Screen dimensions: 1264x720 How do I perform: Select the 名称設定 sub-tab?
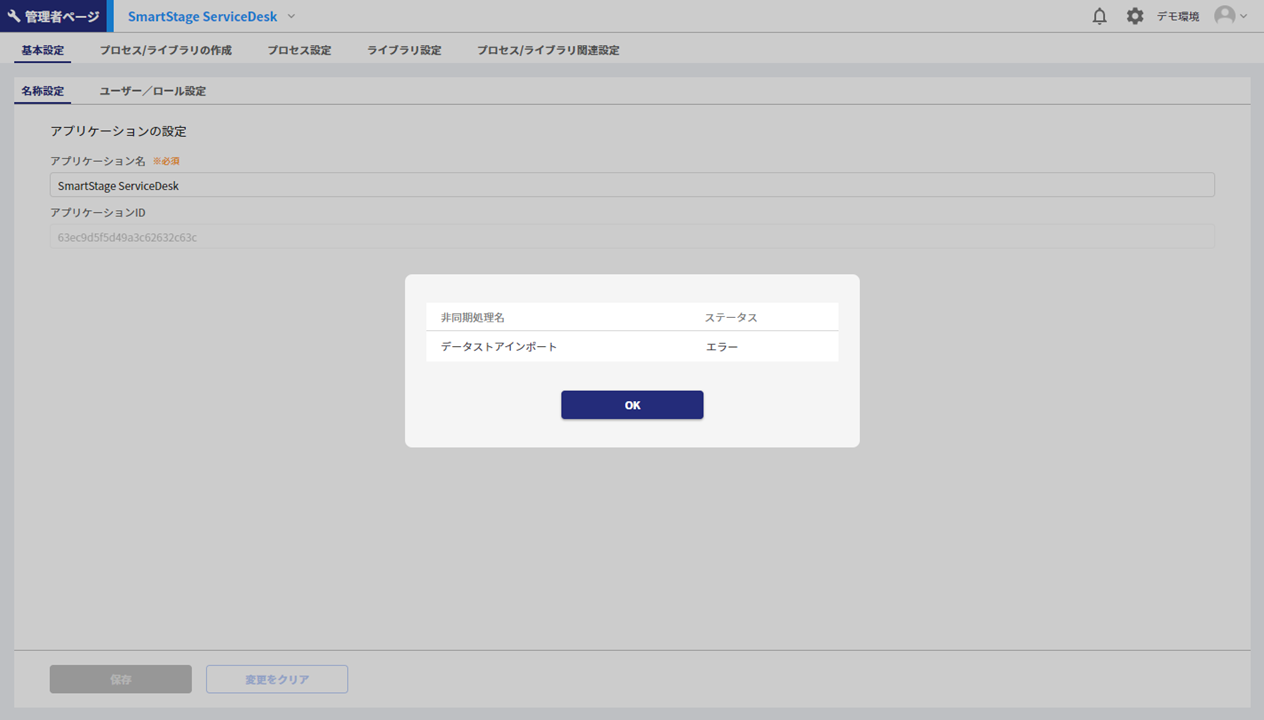coord(42,91)
